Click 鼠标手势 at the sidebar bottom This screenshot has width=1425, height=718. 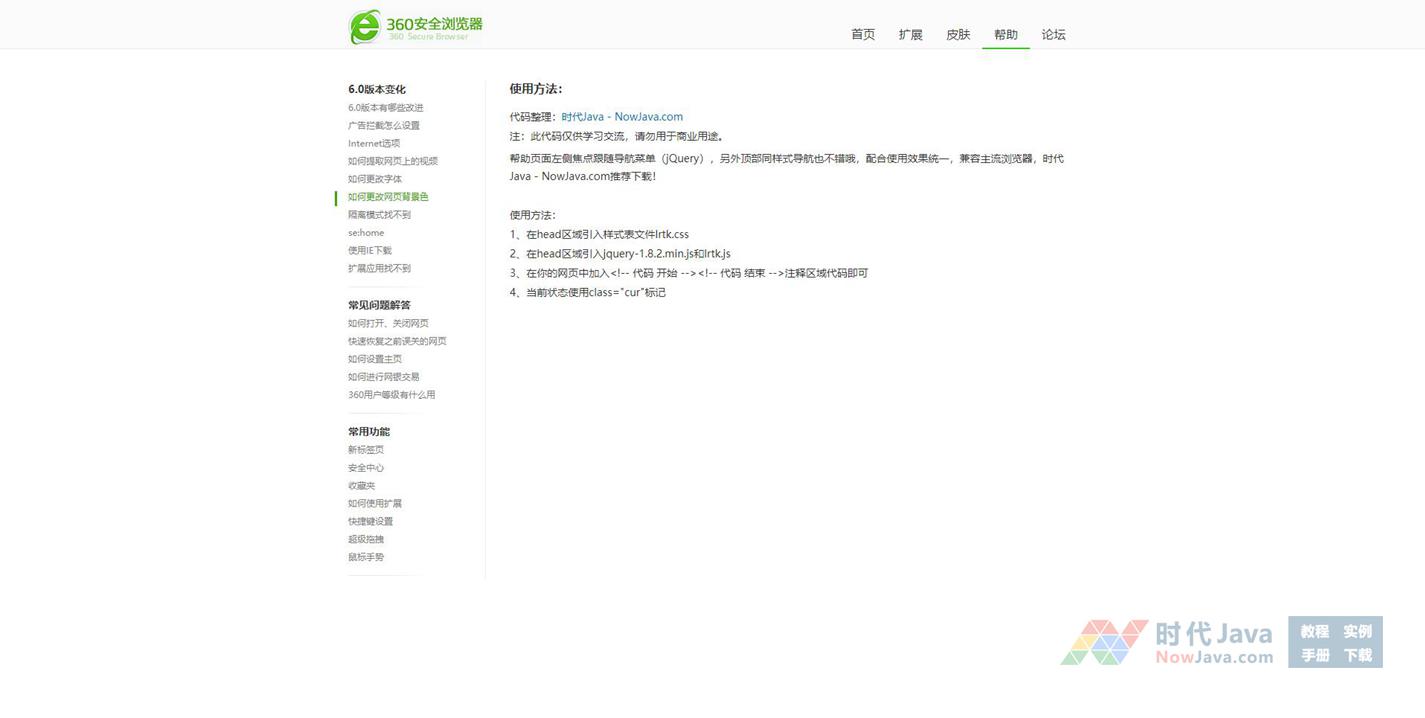365,557
